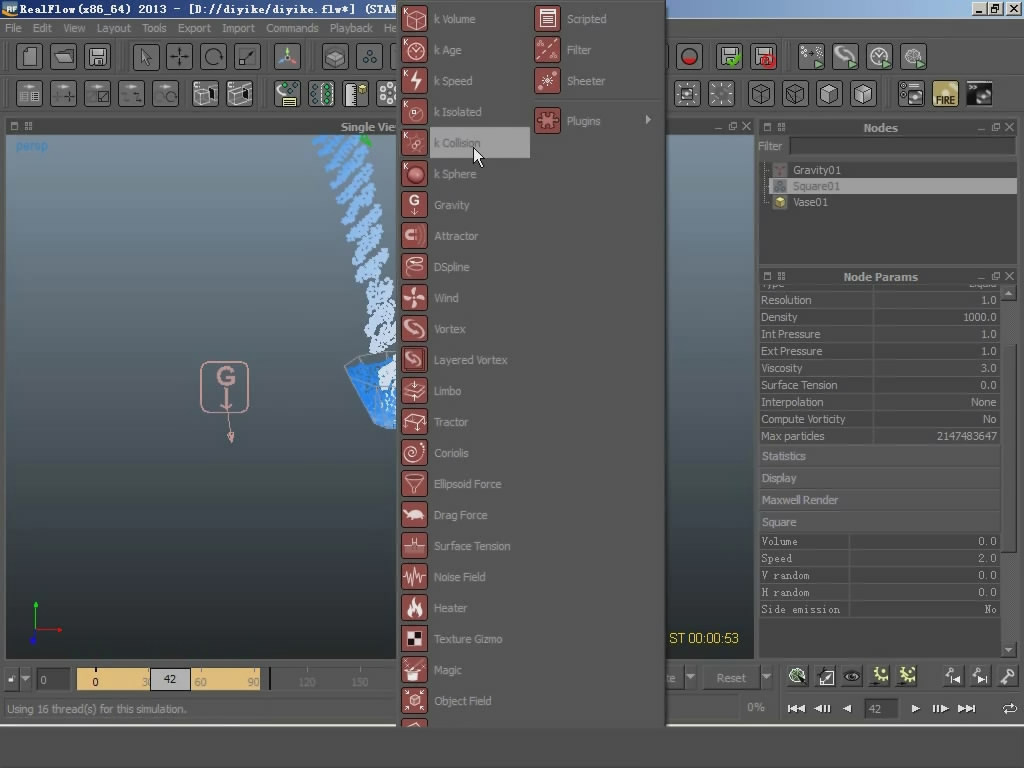This screenshot has width=1024, height=768.
Task: Select the Sheeter daemon icon
Action: click(x=547, y=81)
